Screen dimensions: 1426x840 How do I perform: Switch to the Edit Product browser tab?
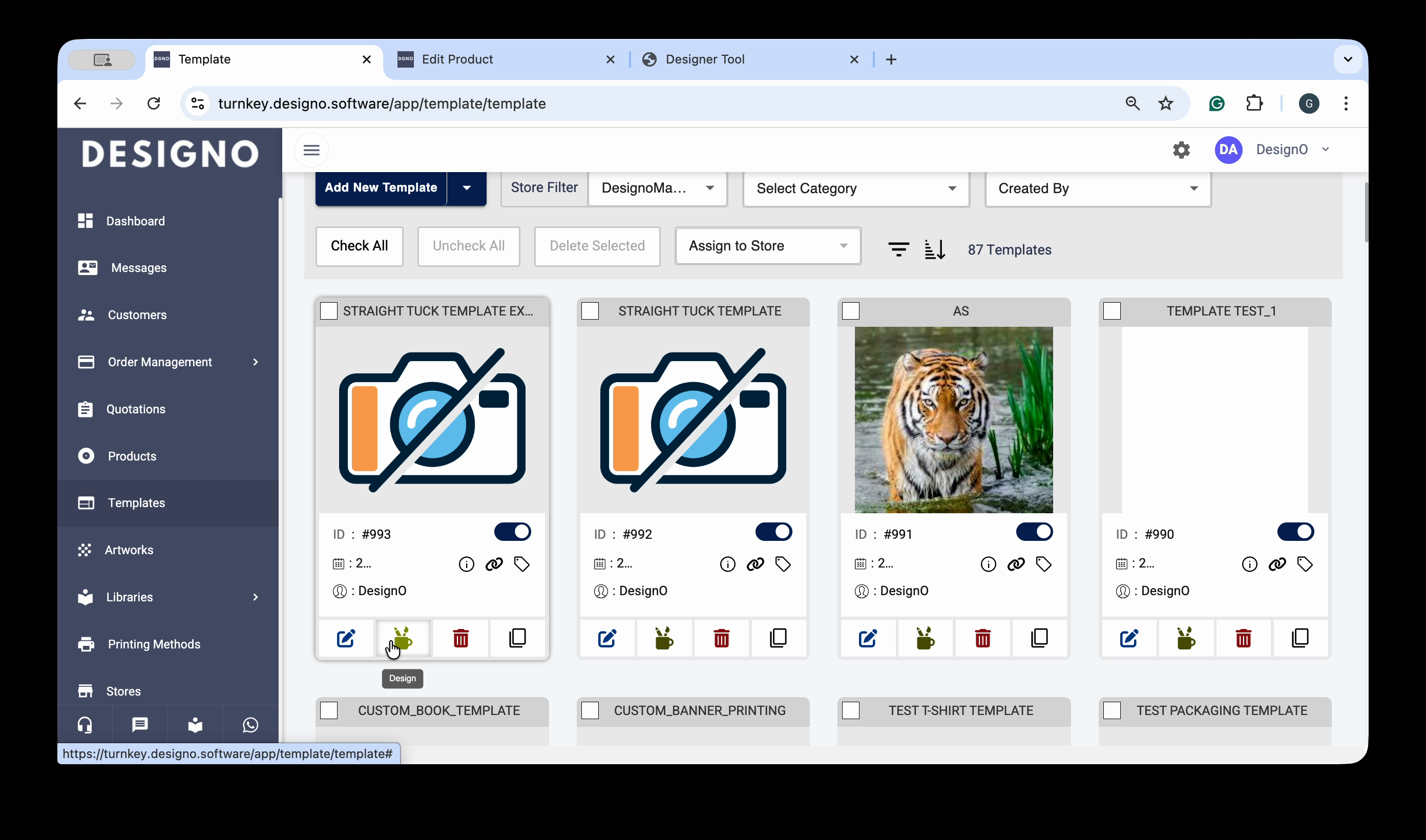click(x=457, y=59)
